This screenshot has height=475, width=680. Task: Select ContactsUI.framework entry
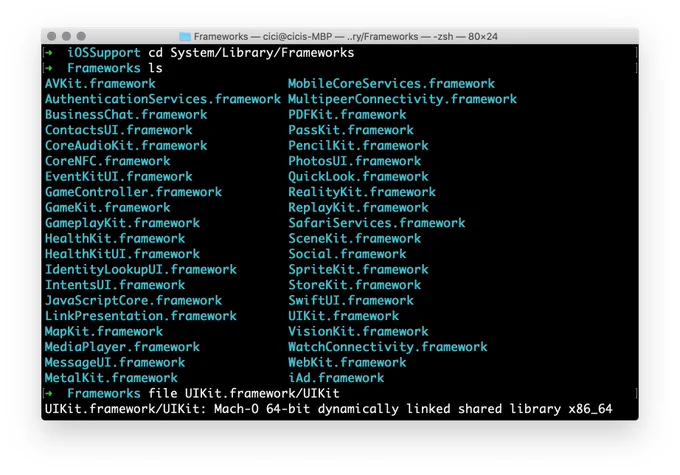pyautogui.click(x=119, y=130)
